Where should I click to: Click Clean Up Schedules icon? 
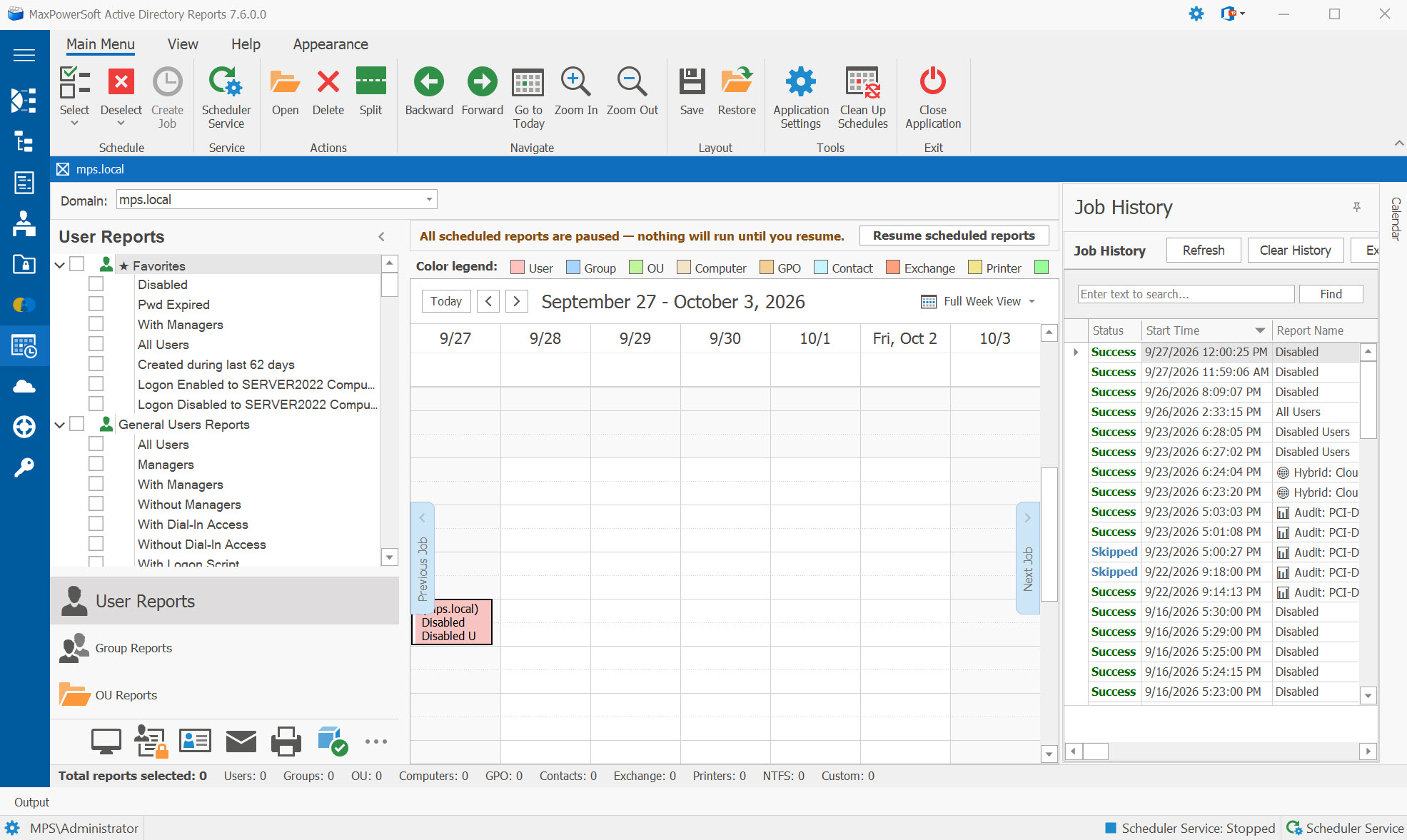click(862, 82)
